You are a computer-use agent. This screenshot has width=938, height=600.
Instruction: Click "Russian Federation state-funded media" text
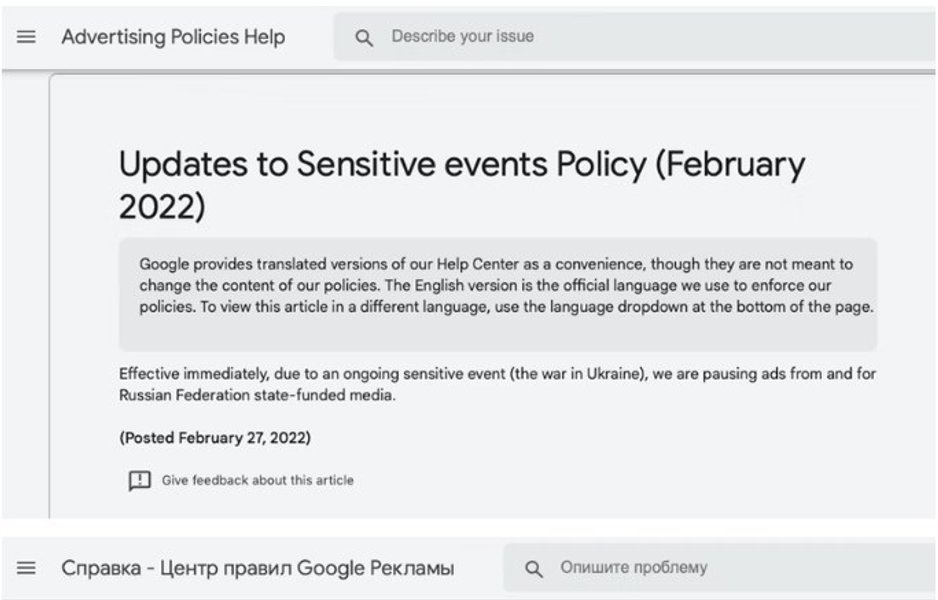[x=257, y=395]
